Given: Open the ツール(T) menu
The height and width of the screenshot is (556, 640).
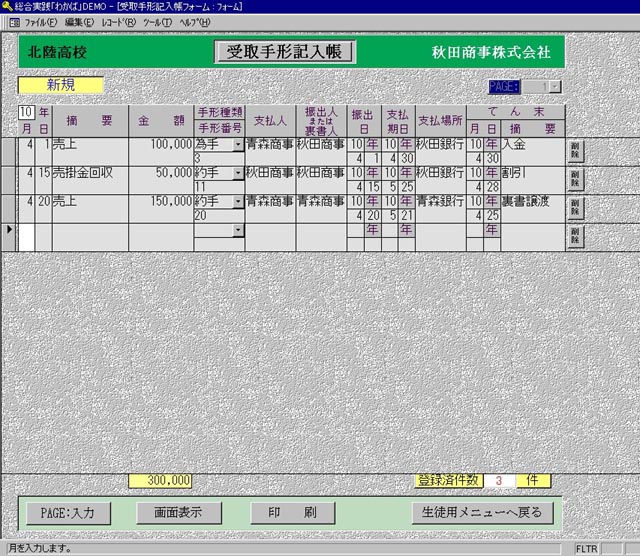Looking at the screenshot, I should 157,21.
